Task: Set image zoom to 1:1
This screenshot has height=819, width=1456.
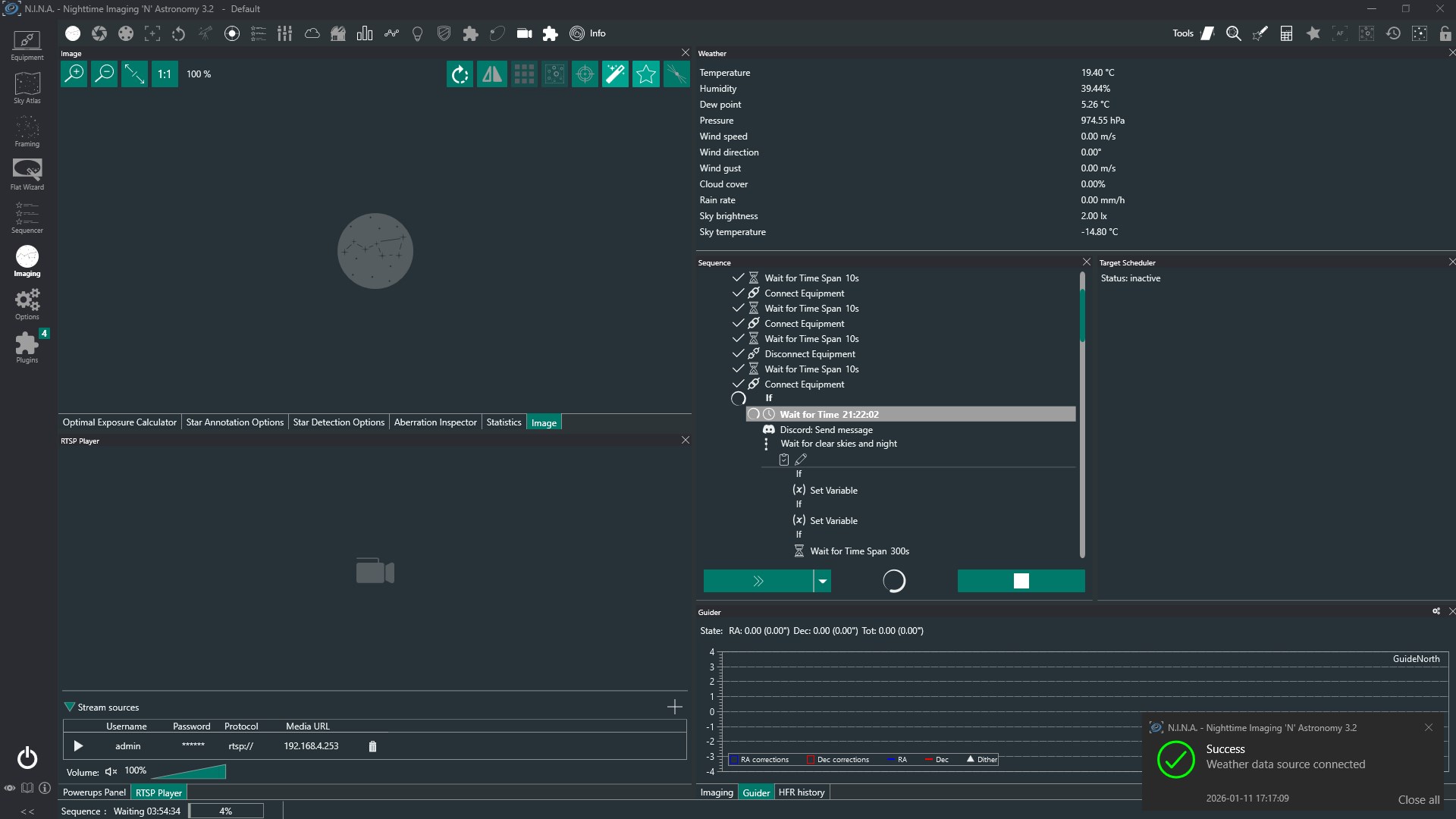Action: coord(165,74)
